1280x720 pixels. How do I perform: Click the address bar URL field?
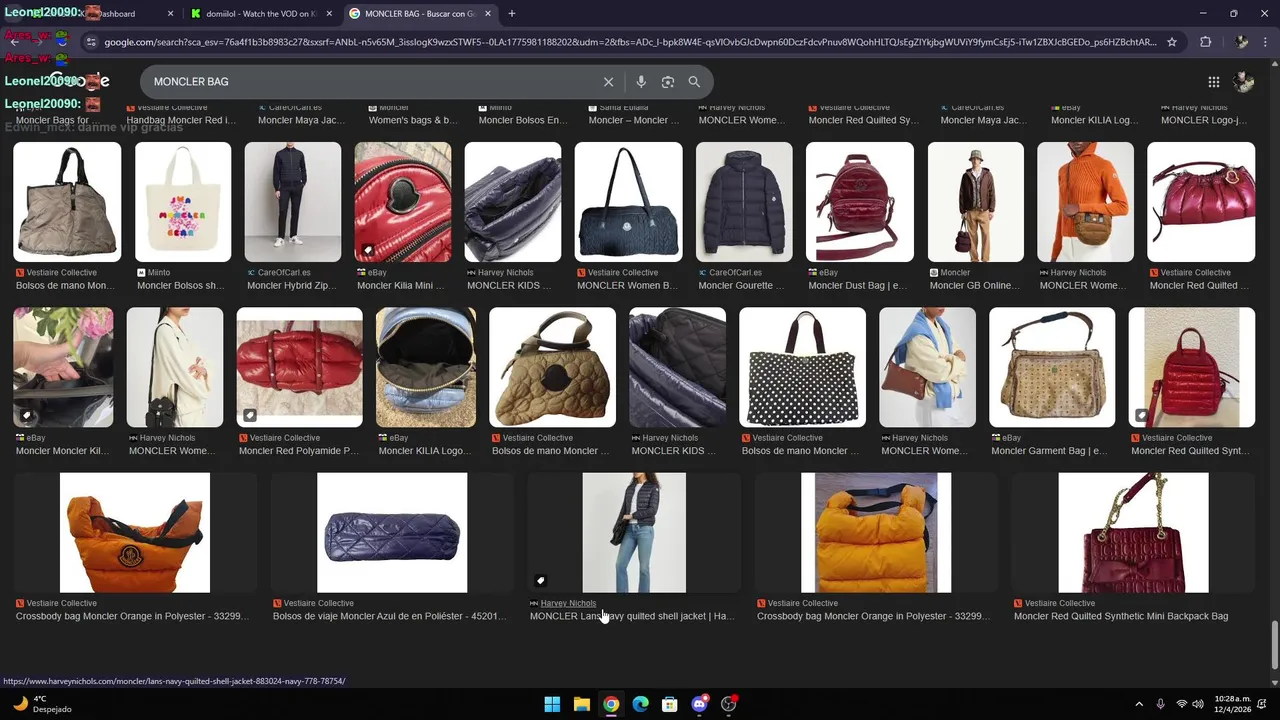coord(630,42)
